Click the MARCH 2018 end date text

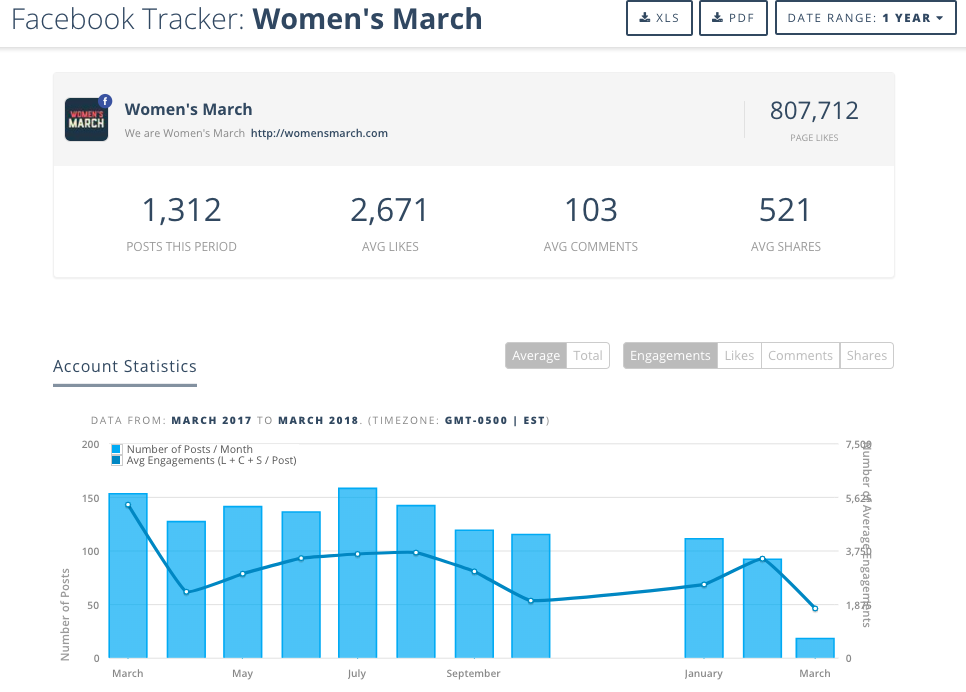click(x=319, y=421)
